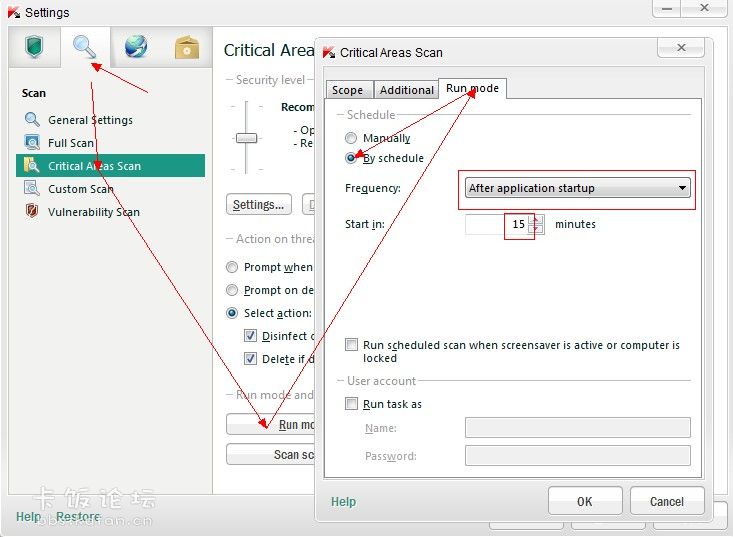
Task: Open the Update globe tab
Action: [x=136, y=47]
